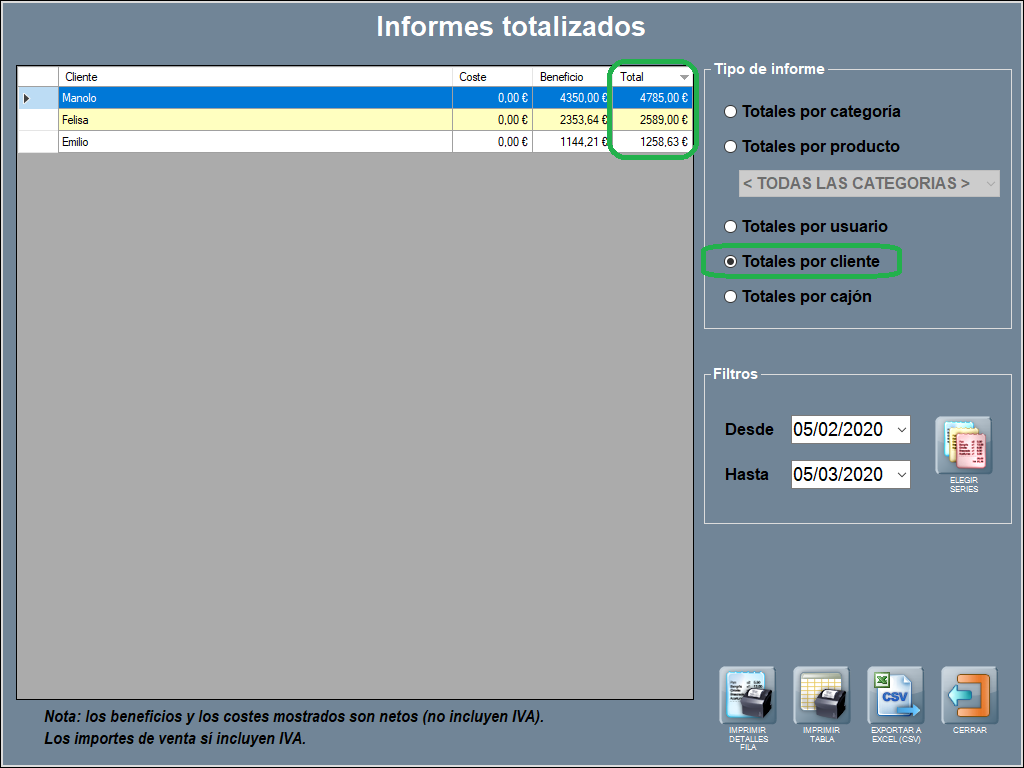Select Totales por producto option

click(731, 147)
